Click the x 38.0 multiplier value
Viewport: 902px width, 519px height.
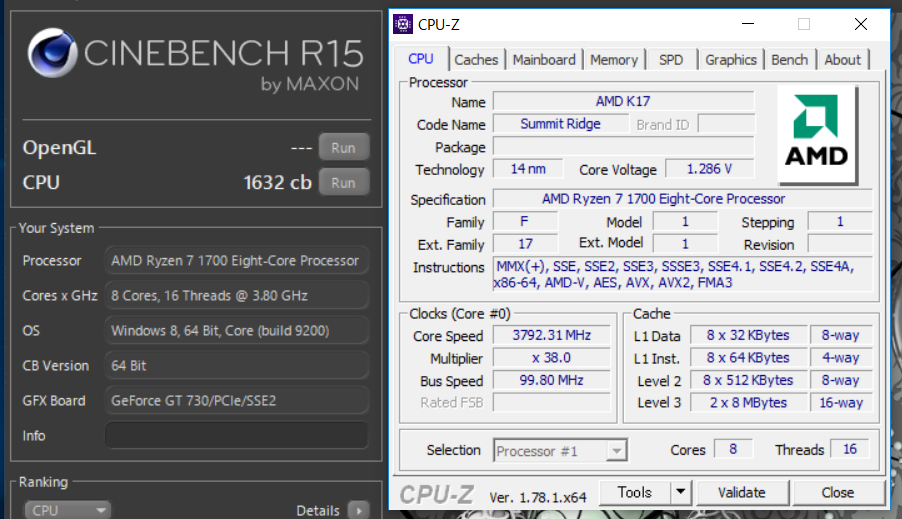pos(552,358)
